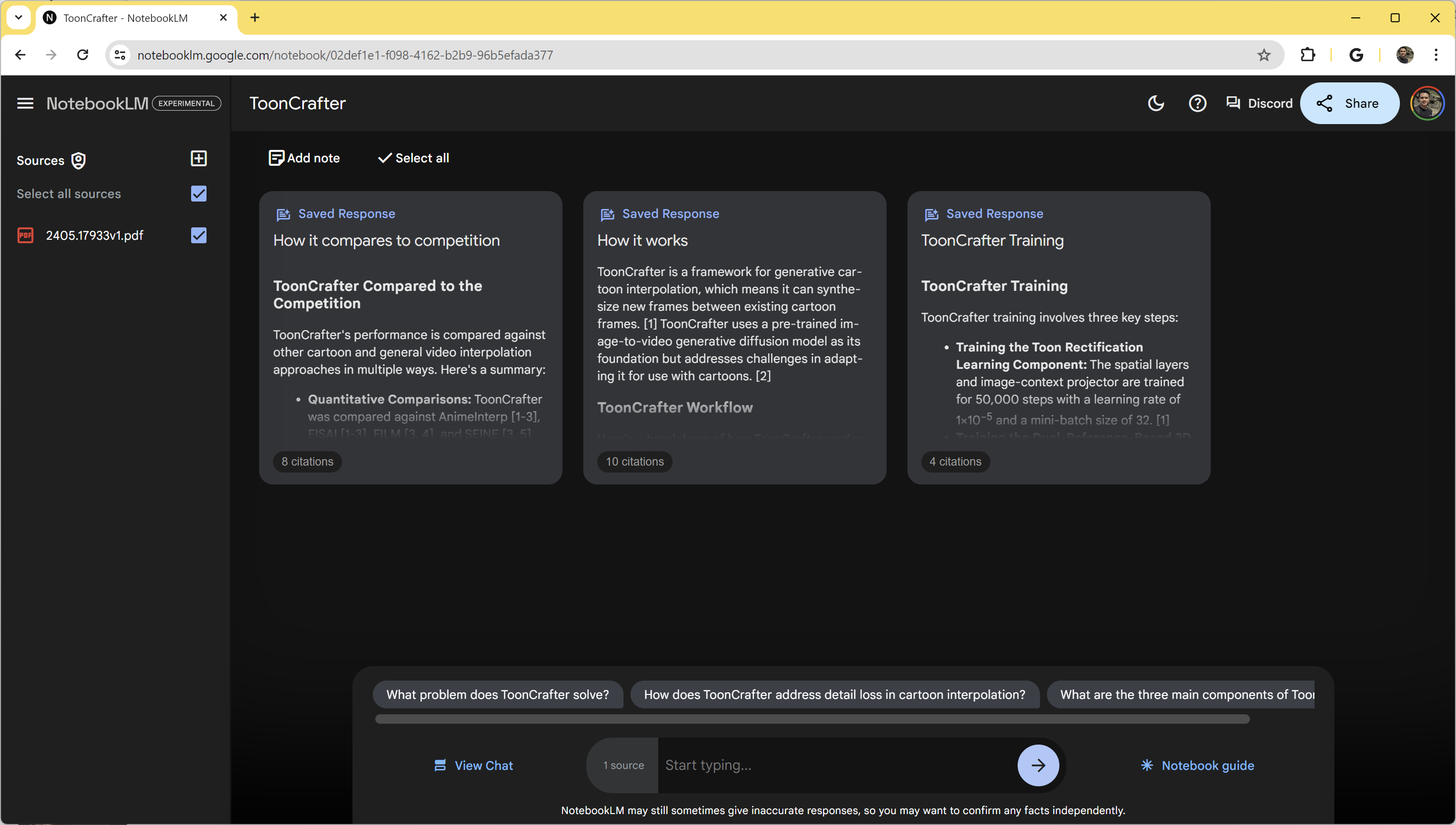This screenshot has height=825, width=1456.
Task: Open the browser tab dropdown arrow
Action: pos(21,17)
